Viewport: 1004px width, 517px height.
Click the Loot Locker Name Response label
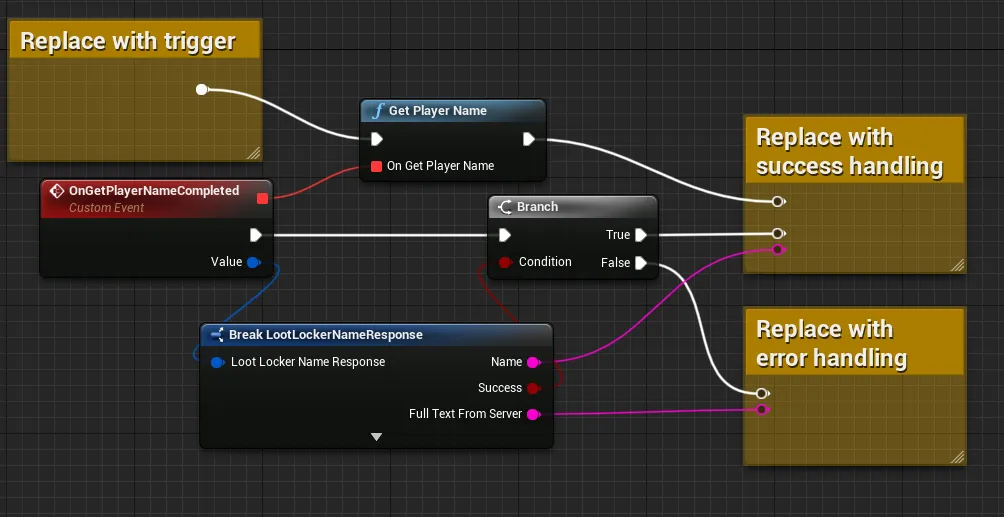coord(308,362)
